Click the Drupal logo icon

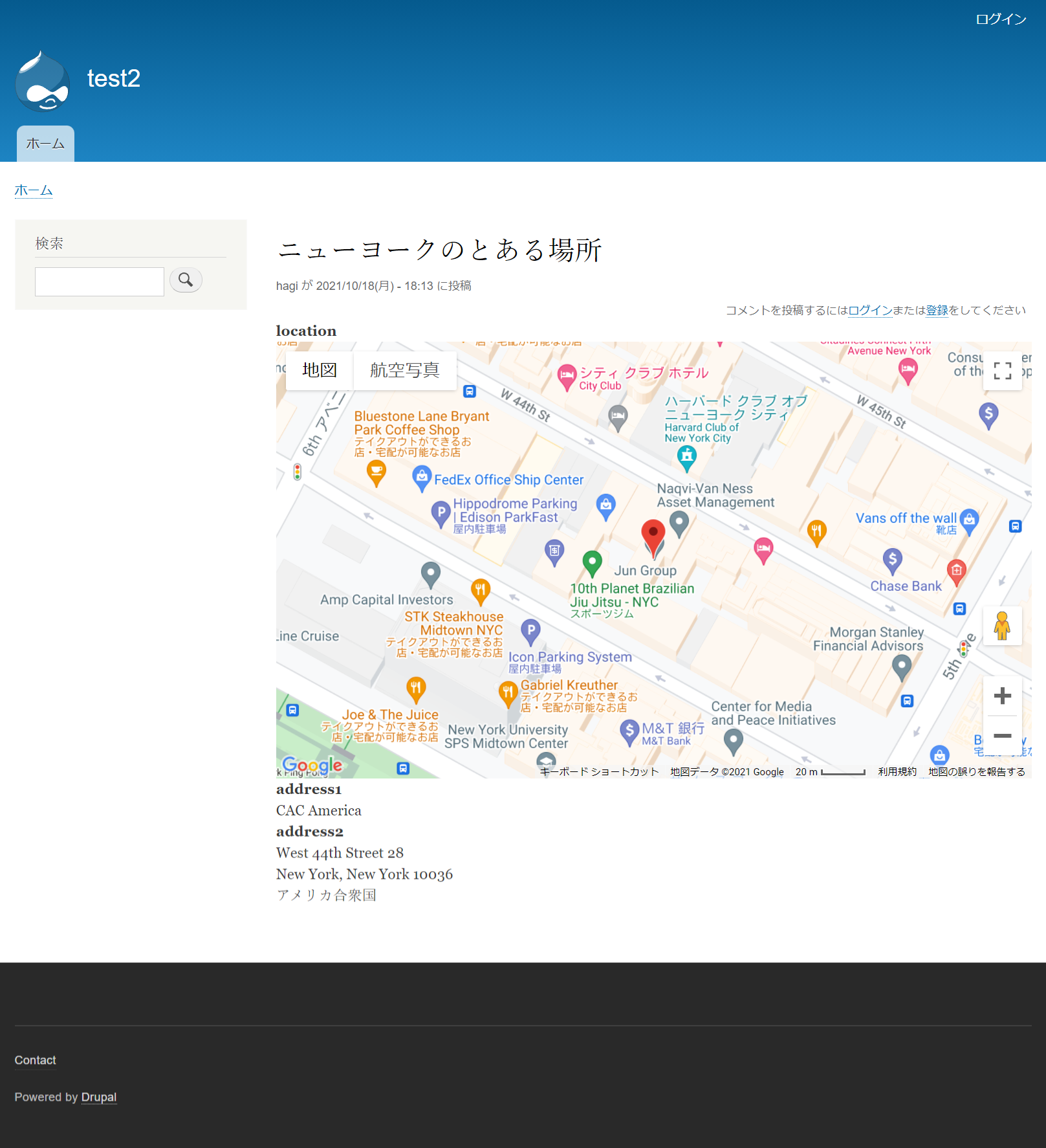(x=43, y=81)
